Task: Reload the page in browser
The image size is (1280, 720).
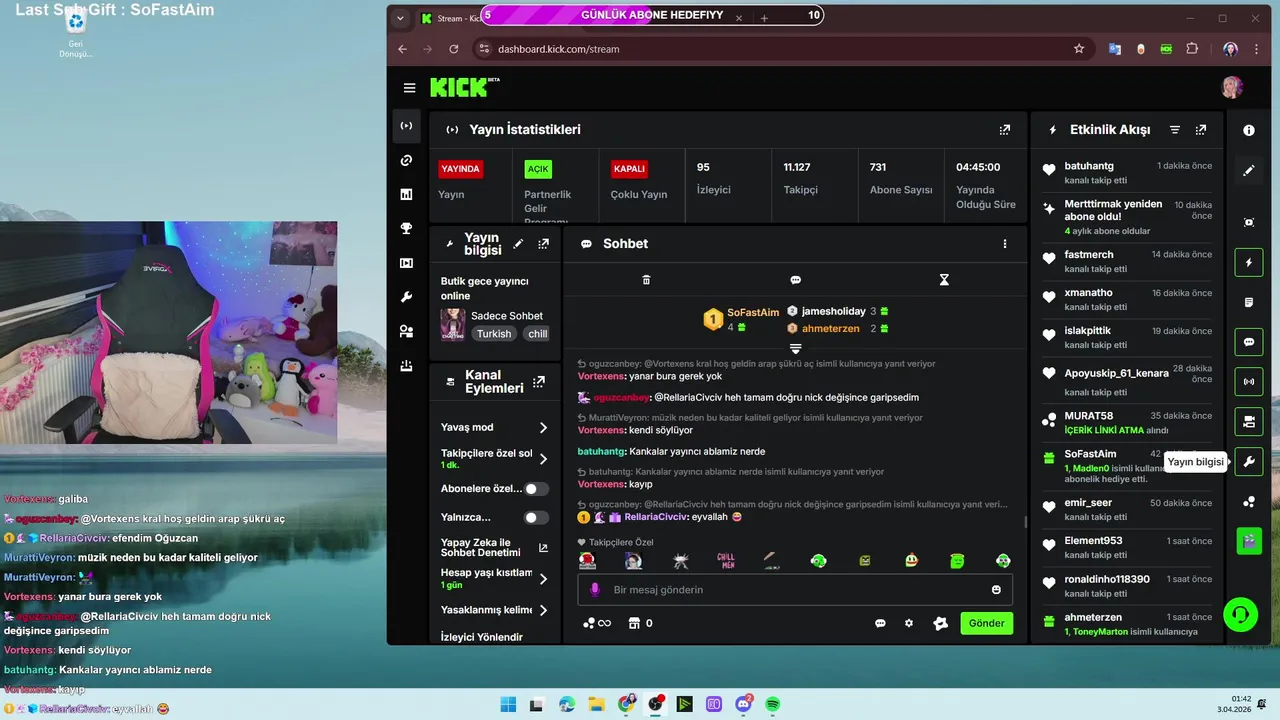Action: pos(454,49)
